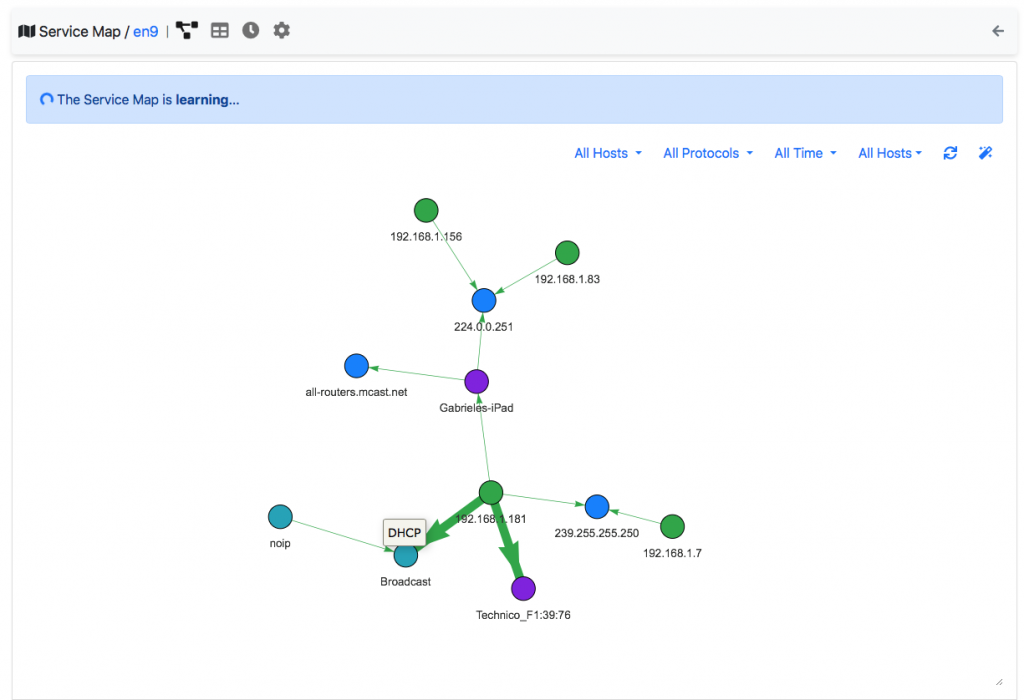The height and width of the screenshot is (700, 1024).
Task: Switch to graph view icon
Action: pos(187,31)
